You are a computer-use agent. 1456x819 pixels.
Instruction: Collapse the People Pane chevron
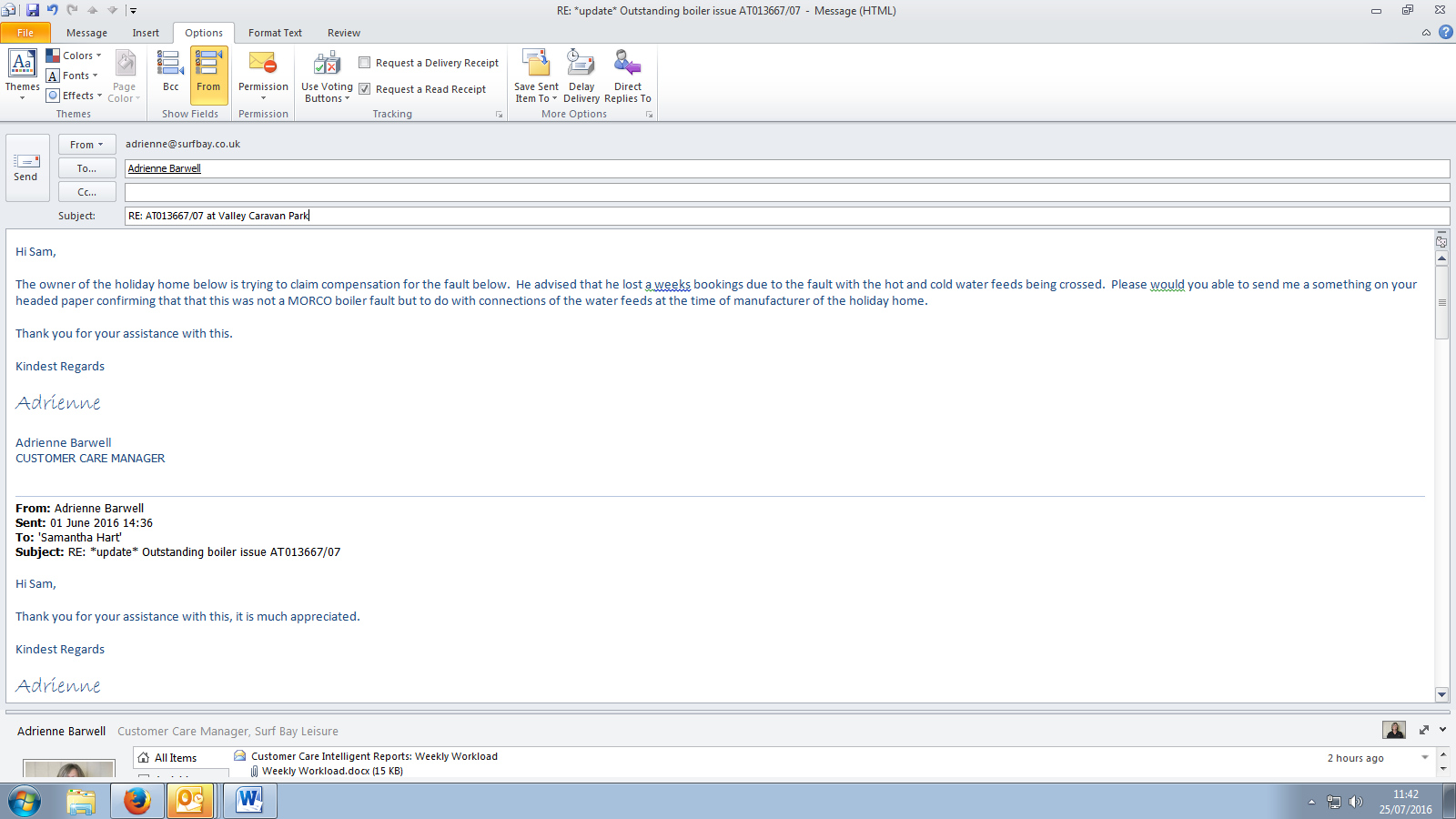click(x=1442, y=730)
